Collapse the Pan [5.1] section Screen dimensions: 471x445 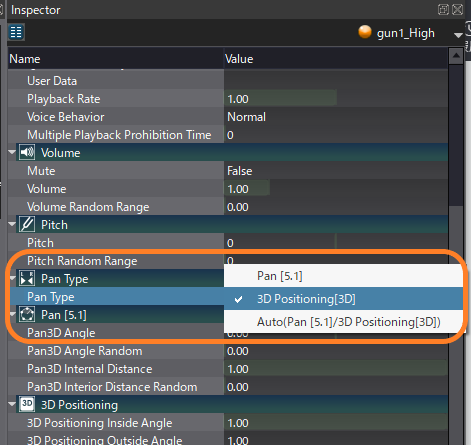tap(12, 314)
